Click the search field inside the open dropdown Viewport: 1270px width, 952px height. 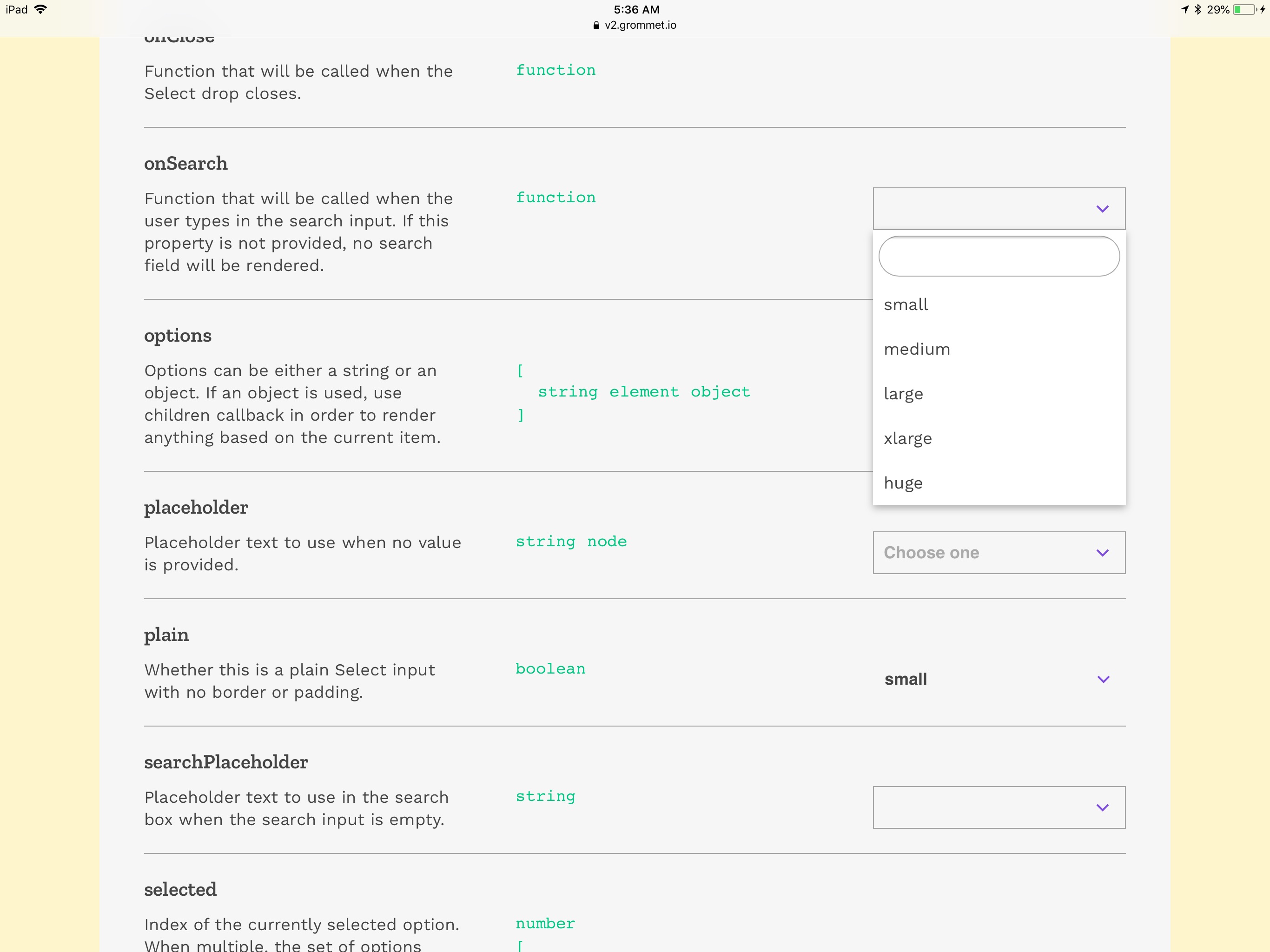coord(998,256)
